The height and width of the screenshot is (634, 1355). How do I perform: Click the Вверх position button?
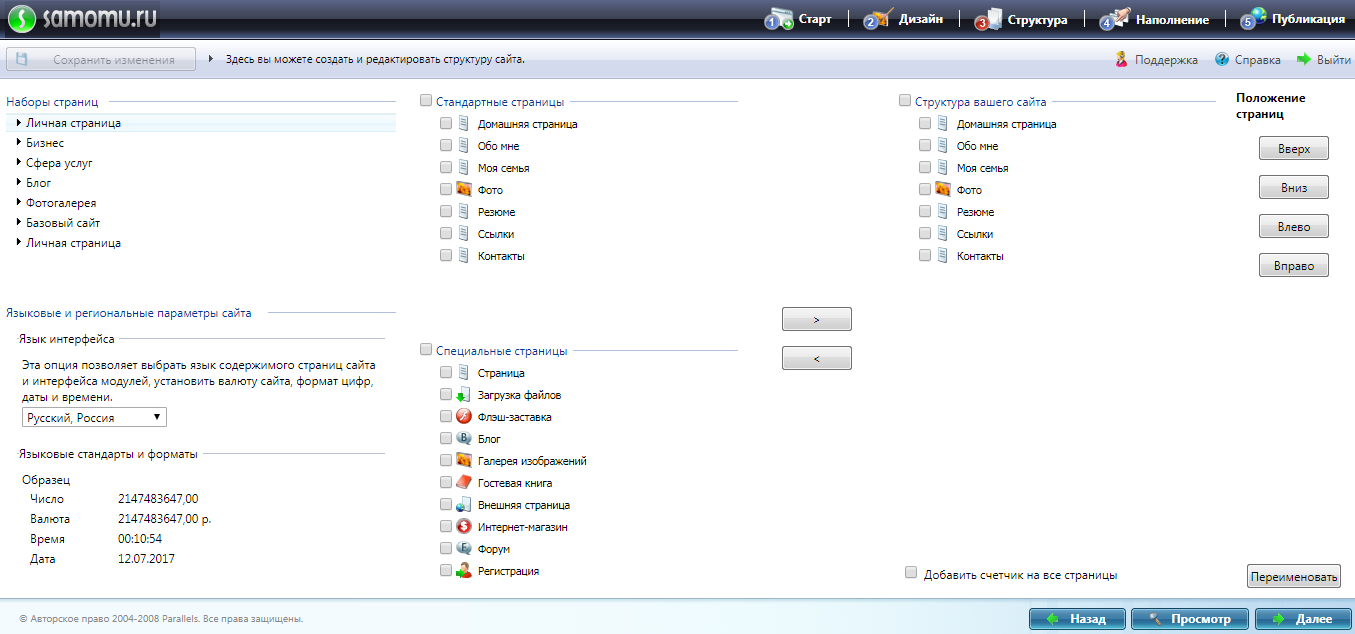click(x=1293, y=148)
